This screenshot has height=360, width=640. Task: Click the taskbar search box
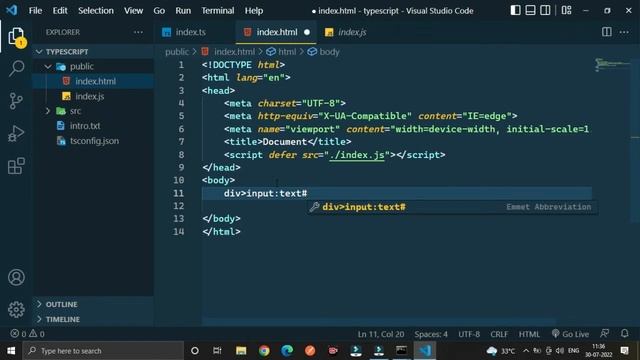tap(103, 351)
